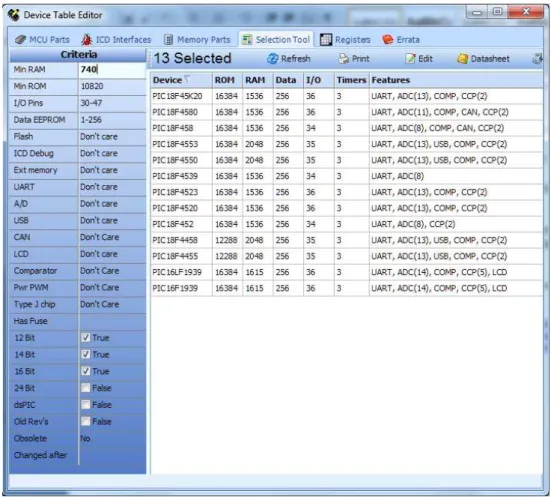Select the PIC18F4458 device row
Screen dimensions: 551x497
pos(346,240)
